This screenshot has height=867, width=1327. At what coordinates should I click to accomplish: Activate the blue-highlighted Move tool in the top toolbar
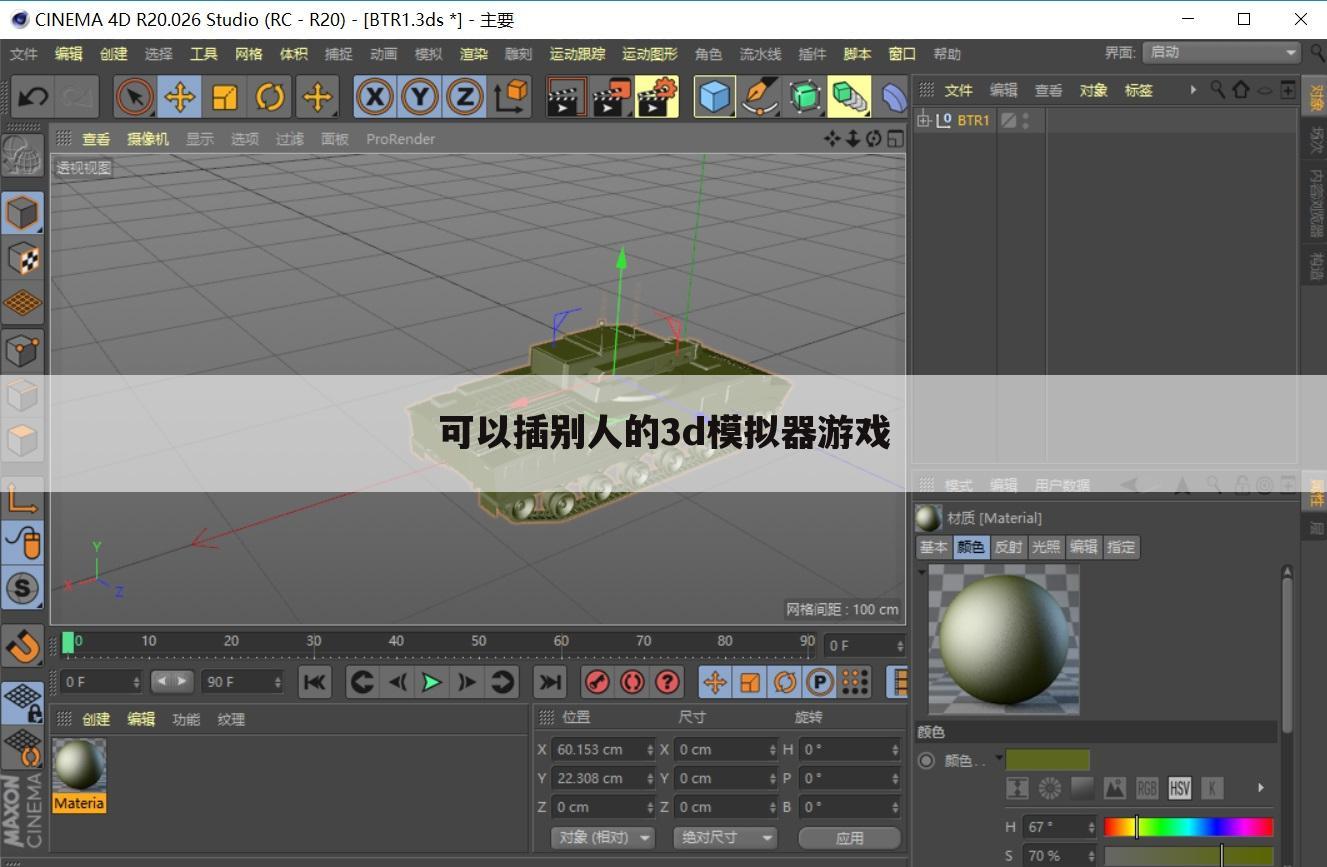coord(179,97)
